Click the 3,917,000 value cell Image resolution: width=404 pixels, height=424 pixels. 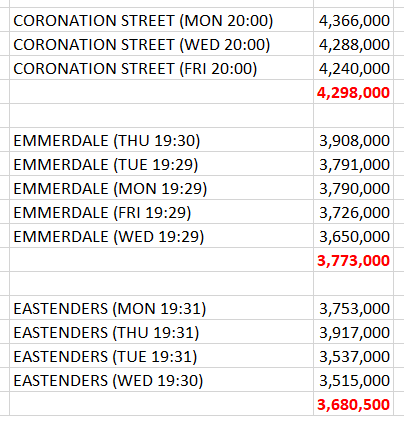click(x=353, y=332)
